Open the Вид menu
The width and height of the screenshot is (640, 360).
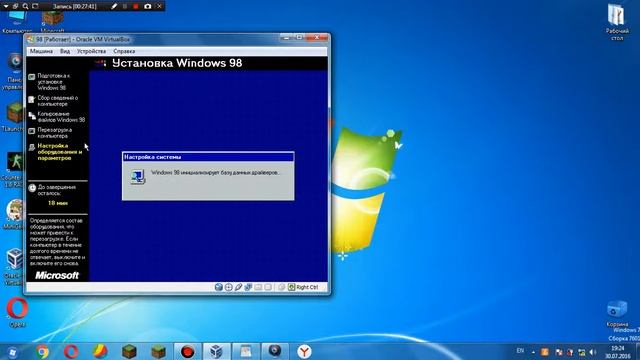click(x=65, y=51)
